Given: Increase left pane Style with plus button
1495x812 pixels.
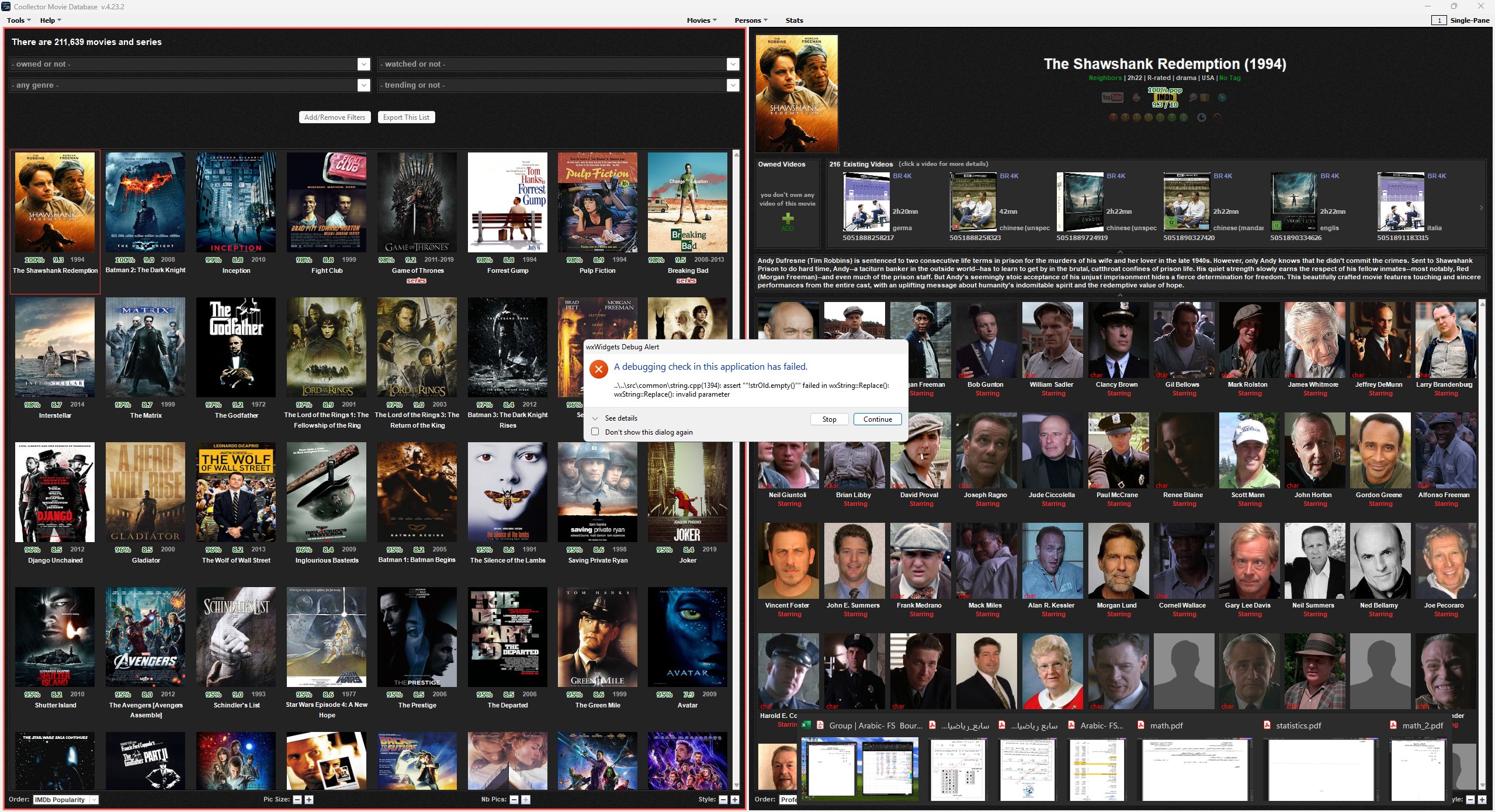Looking at the screenshot, I should (x=735, y=800).
